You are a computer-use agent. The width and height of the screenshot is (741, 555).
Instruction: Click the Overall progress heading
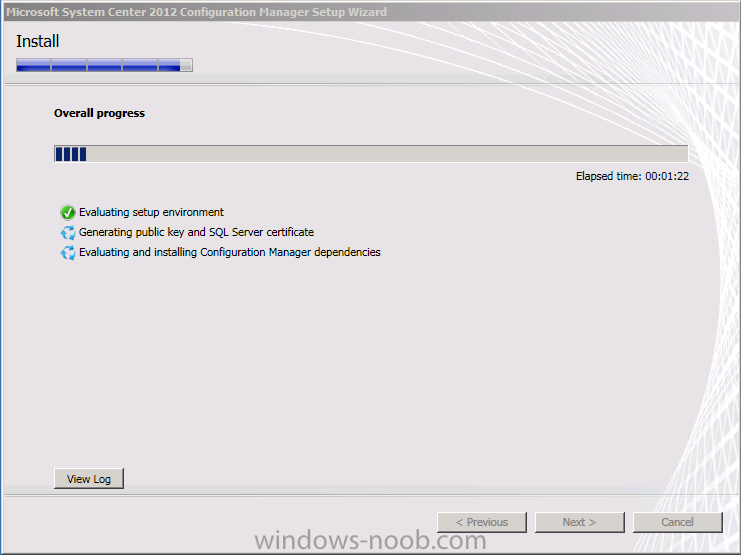click(99, 113)
